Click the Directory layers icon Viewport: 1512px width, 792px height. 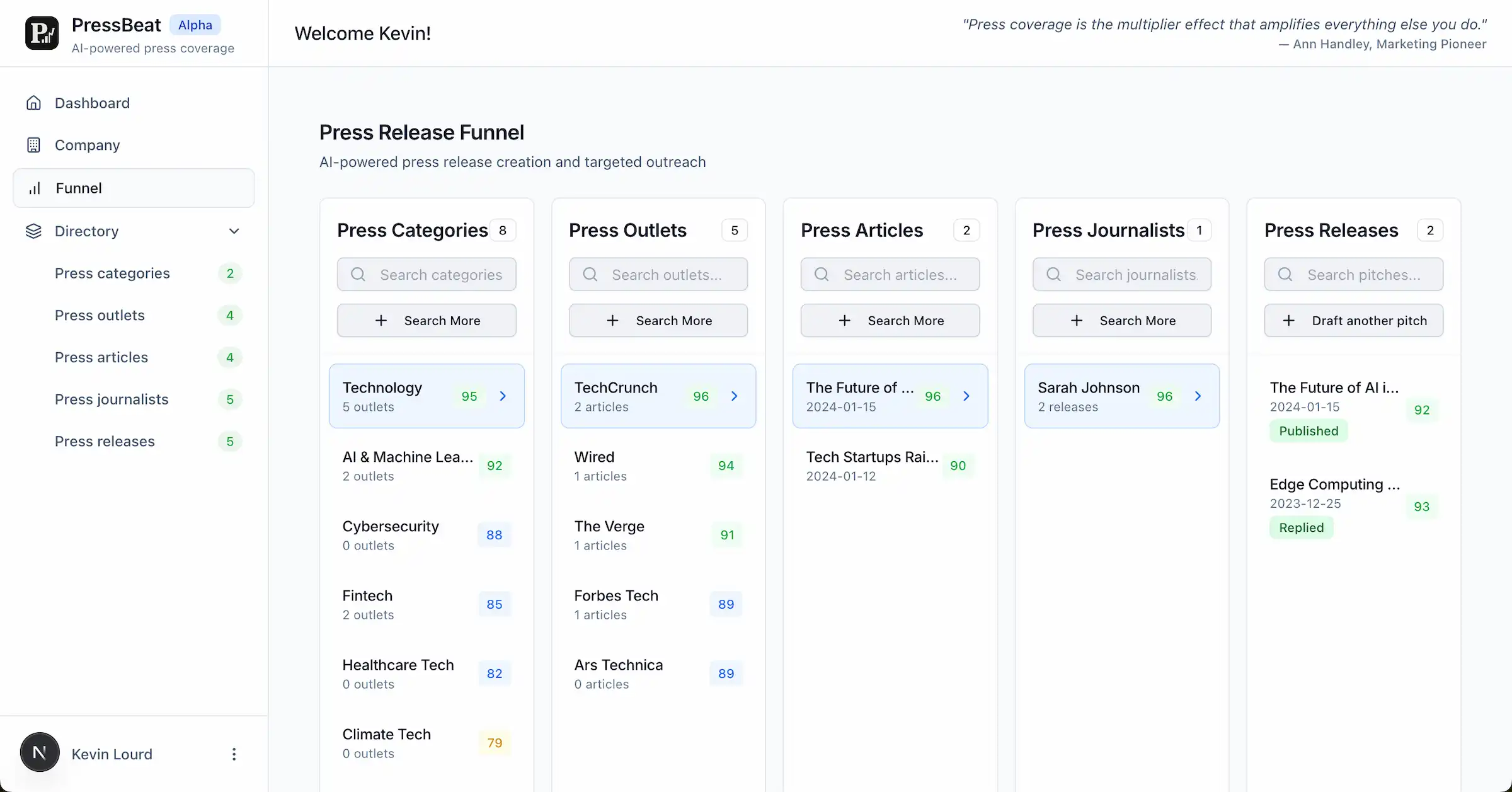point(33,231)
